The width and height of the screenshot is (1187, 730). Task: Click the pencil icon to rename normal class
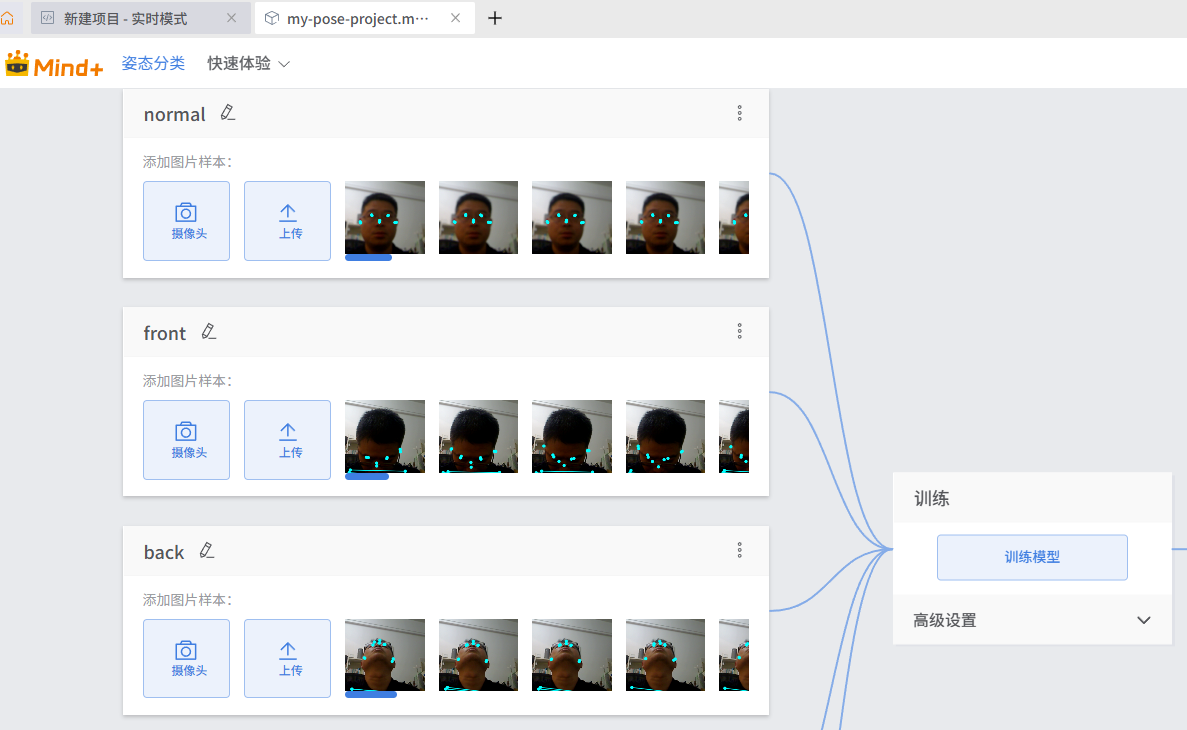[x=228, y=113]
